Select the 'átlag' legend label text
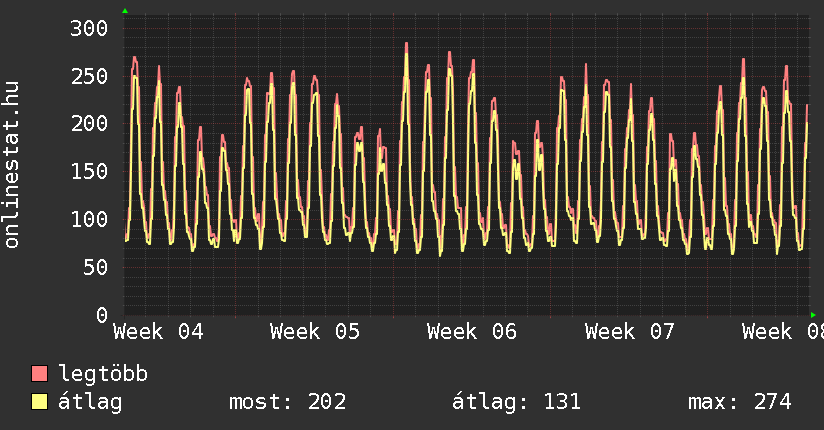824x430 pixels. (x=90, y=402)
